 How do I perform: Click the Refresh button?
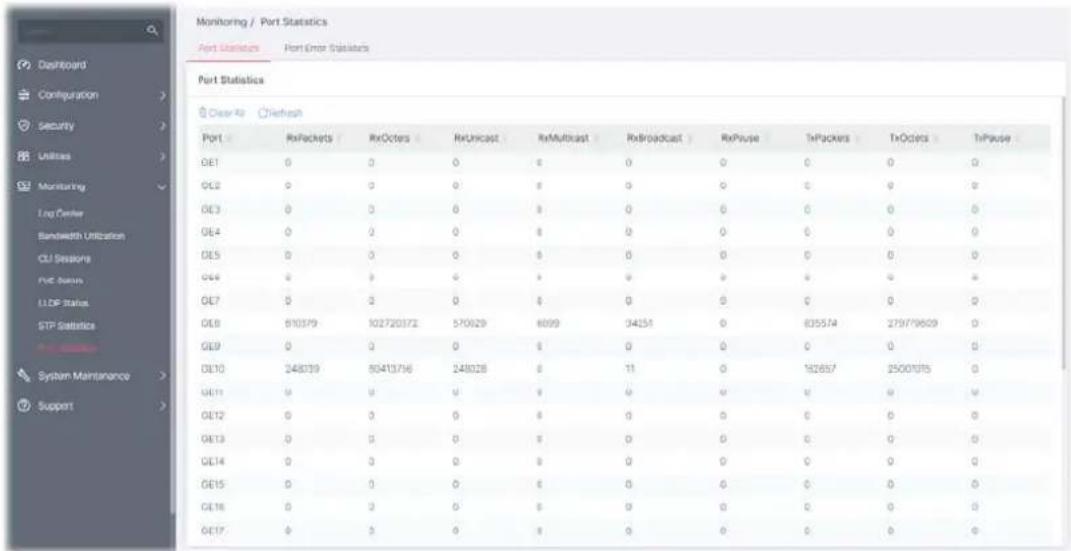pos(281,113)
